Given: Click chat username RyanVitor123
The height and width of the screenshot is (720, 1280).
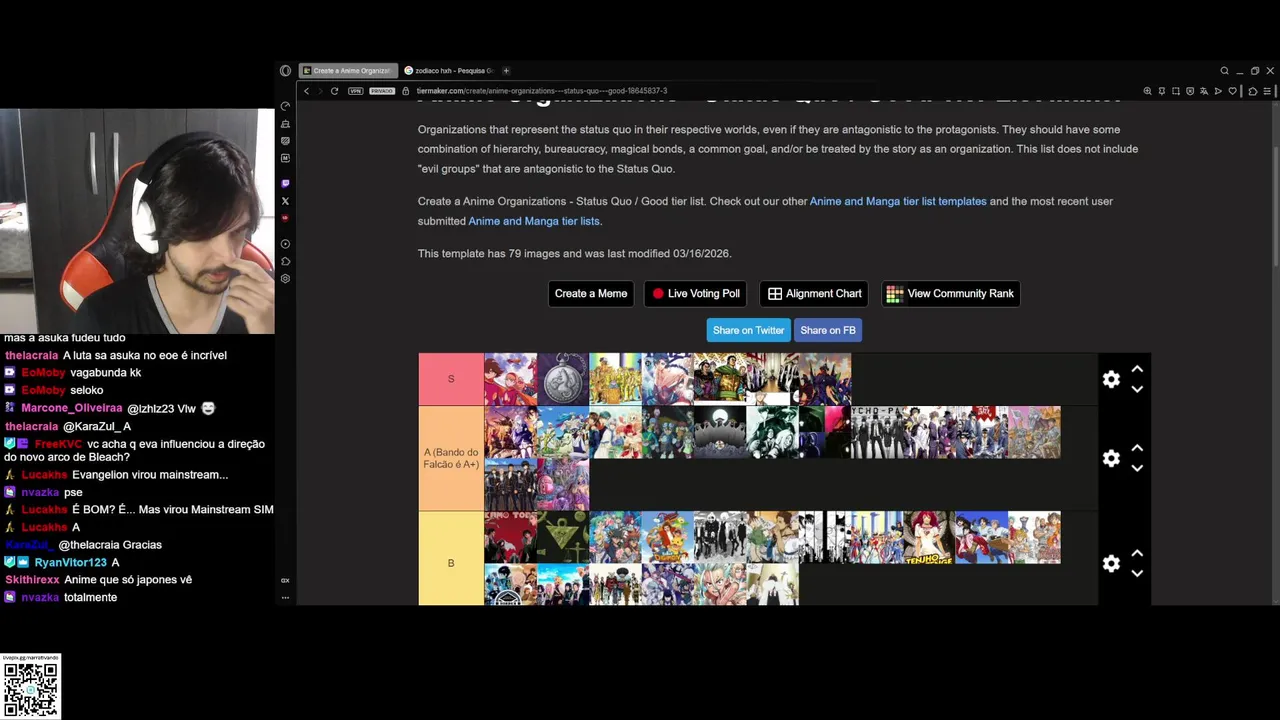Looking at the screenshot, I should click(x=70, y=562).
